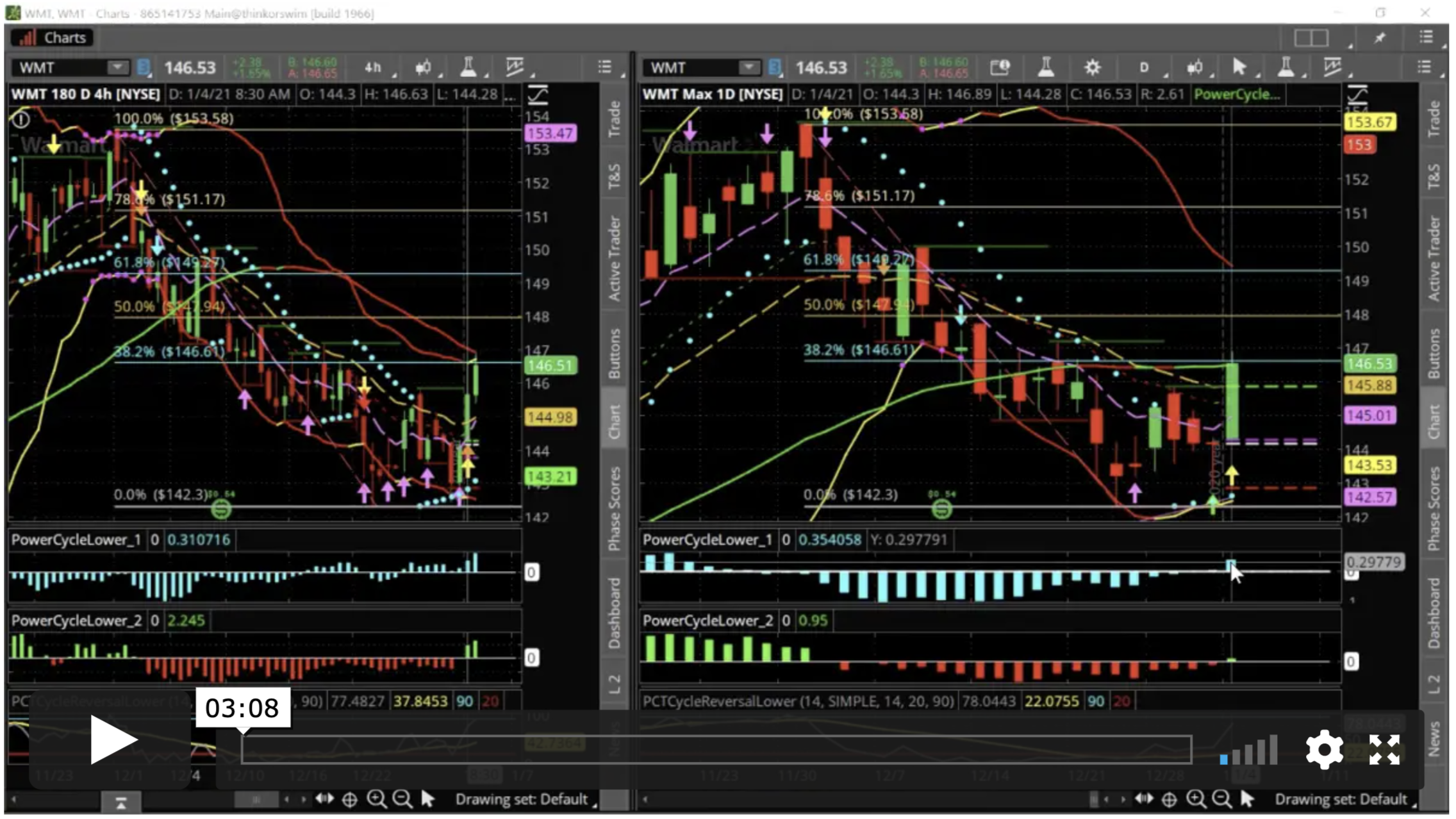The image size is (1456, 819).
Task: Open left Drawing set: Default dropdown
Action: pos(525,799)
